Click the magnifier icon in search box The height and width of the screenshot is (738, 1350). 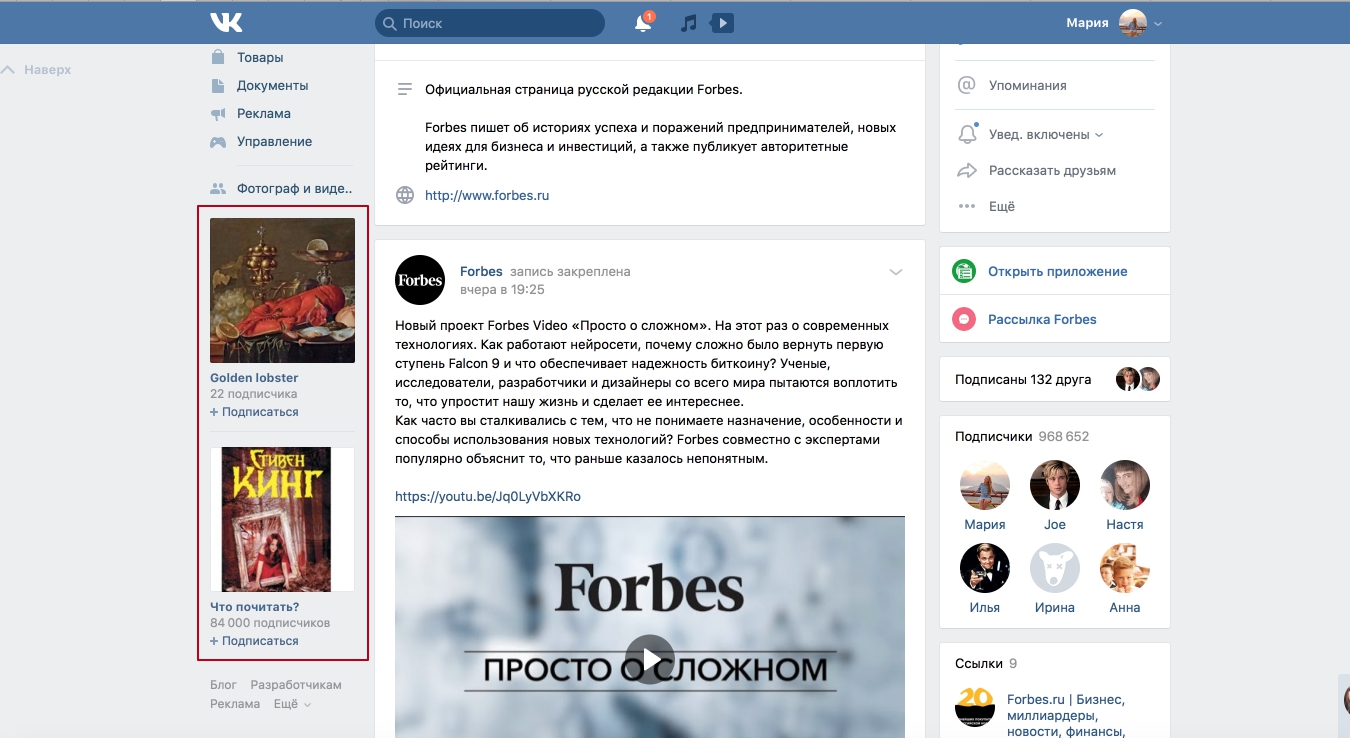389,23
